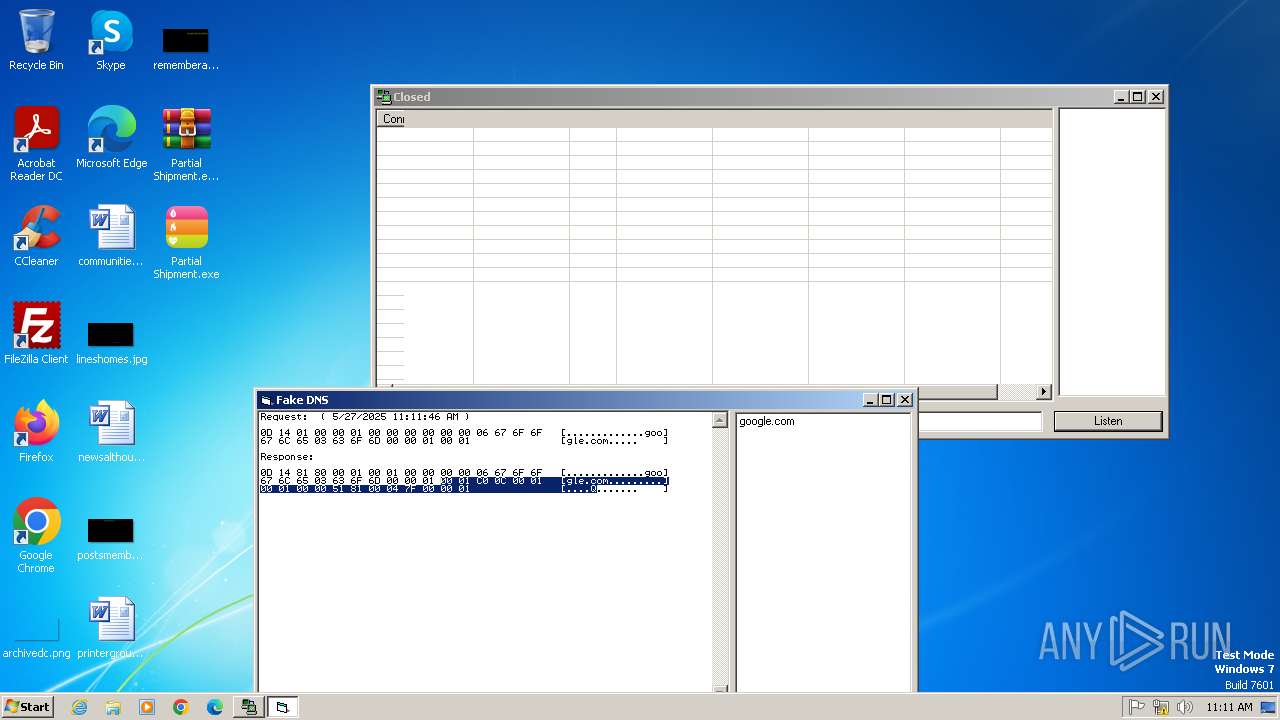Open Acrobat Reader DC shortcut
Viewport: 1280px width, 720px height.
pyautogui.click(x=36, y=144)
